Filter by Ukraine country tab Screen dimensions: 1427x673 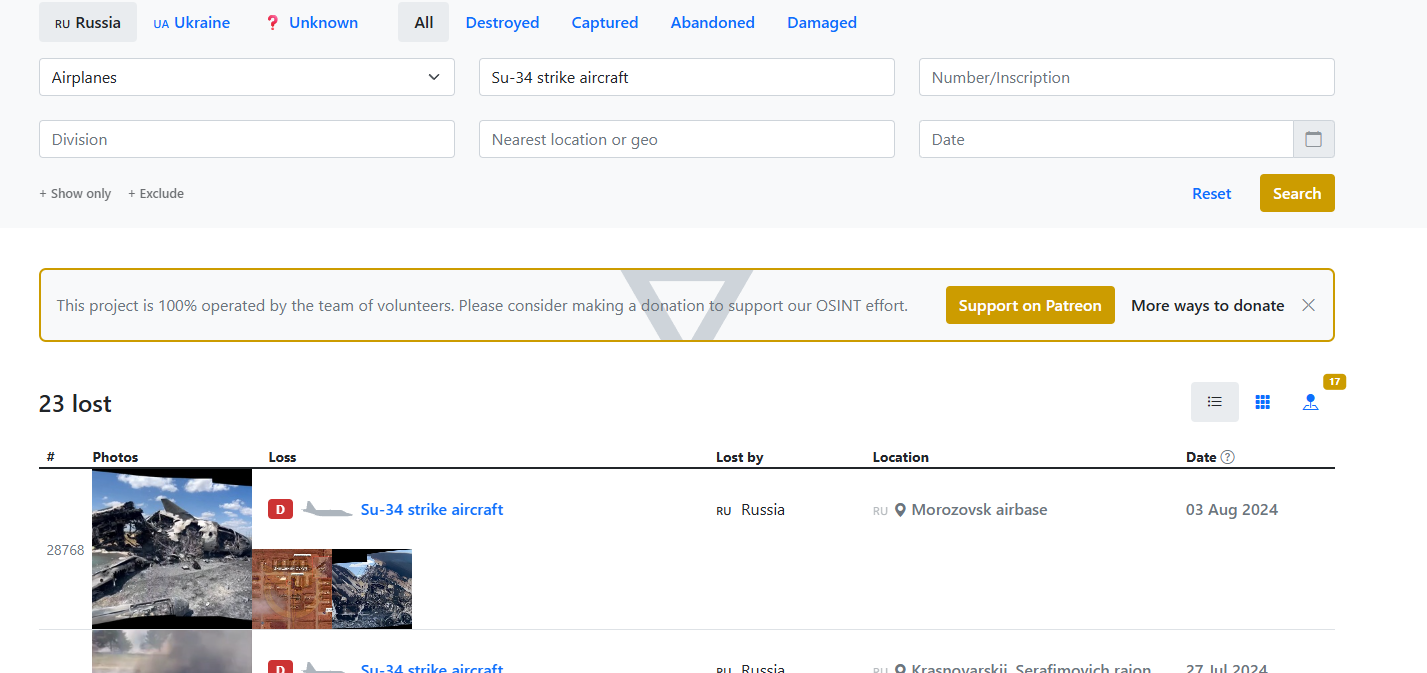[191, 22]
